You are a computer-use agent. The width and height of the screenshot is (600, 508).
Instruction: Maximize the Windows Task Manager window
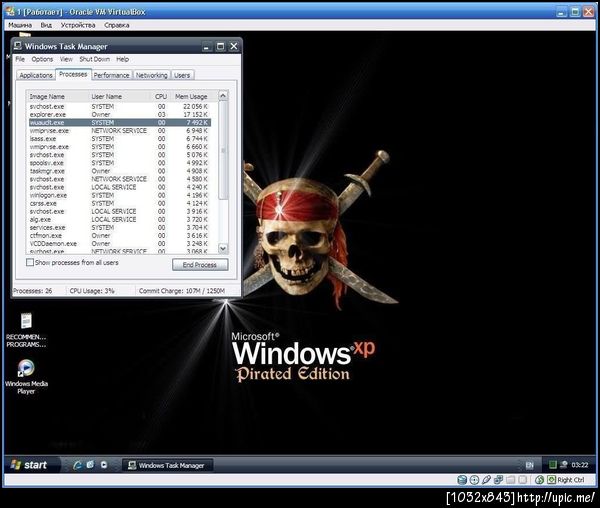pos(220,47)
